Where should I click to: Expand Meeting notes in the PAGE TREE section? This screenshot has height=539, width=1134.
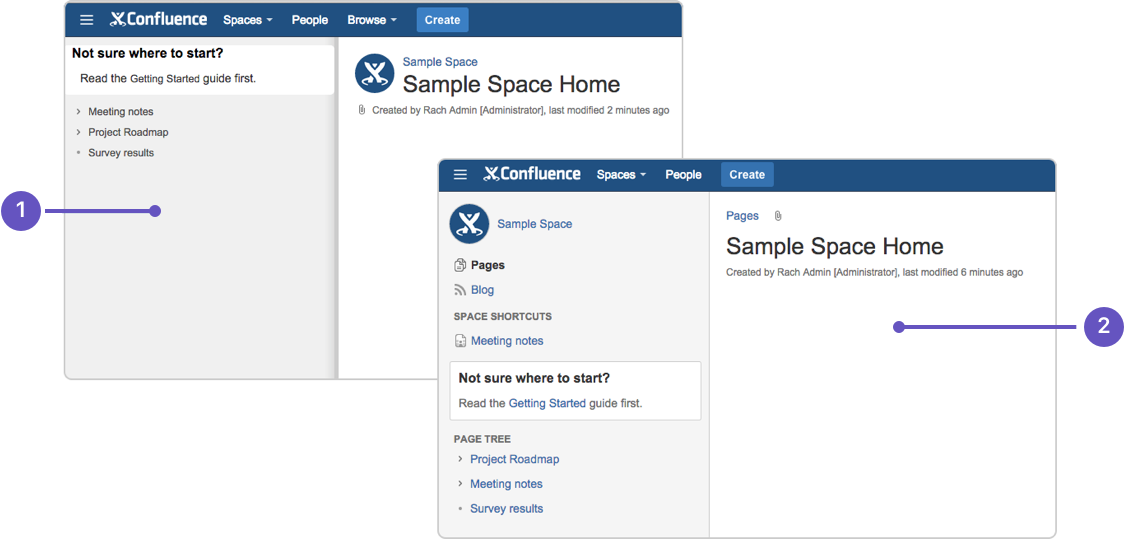(x=460, y=484)
